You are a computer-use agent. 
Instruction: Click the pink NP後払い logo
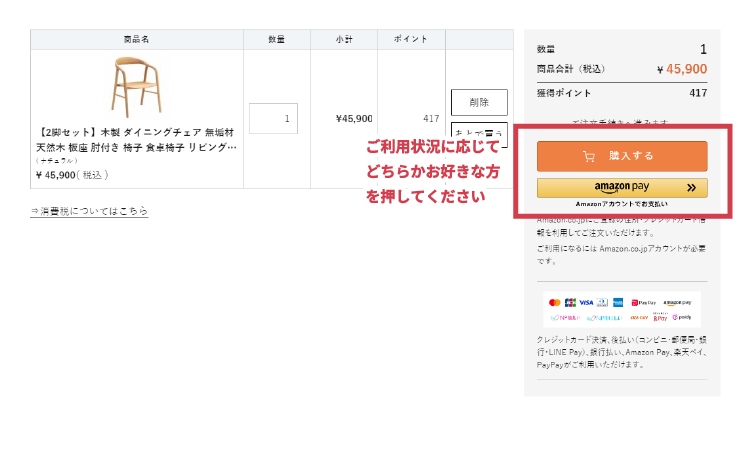coord(565,317)
